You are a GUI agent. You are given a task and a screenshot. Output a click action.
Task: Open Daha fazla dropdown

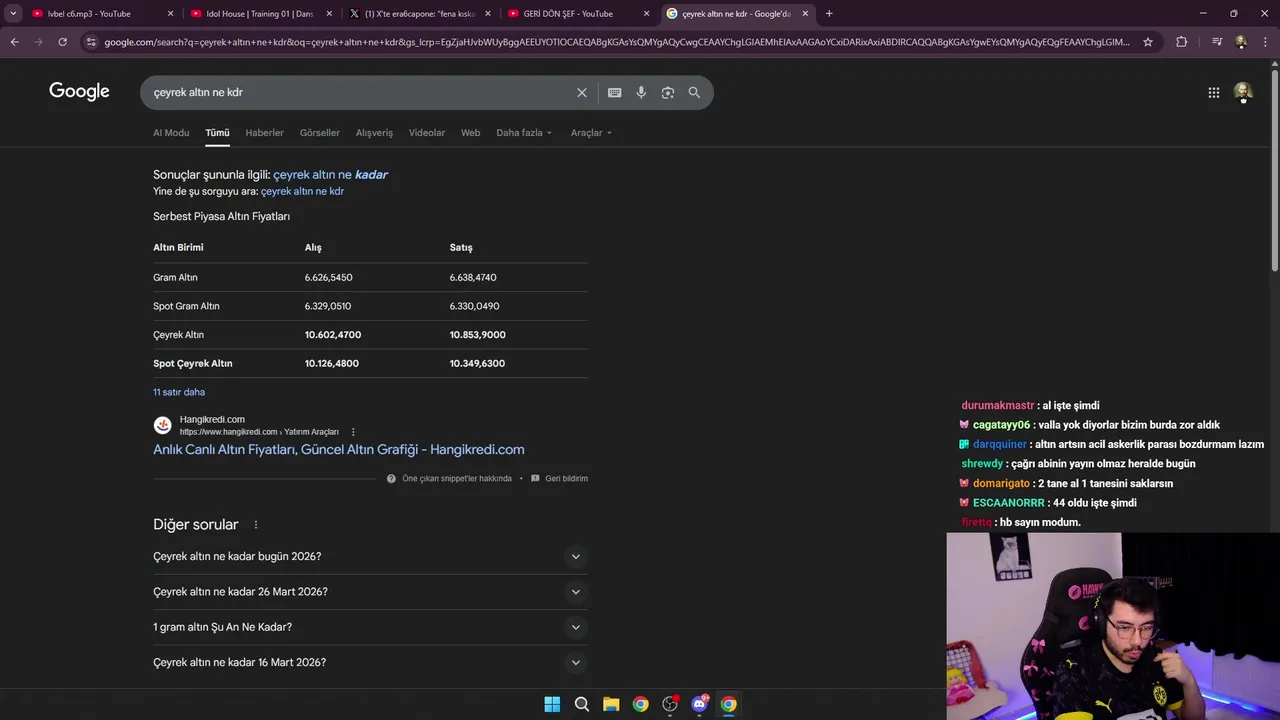[x=524, y=133]
